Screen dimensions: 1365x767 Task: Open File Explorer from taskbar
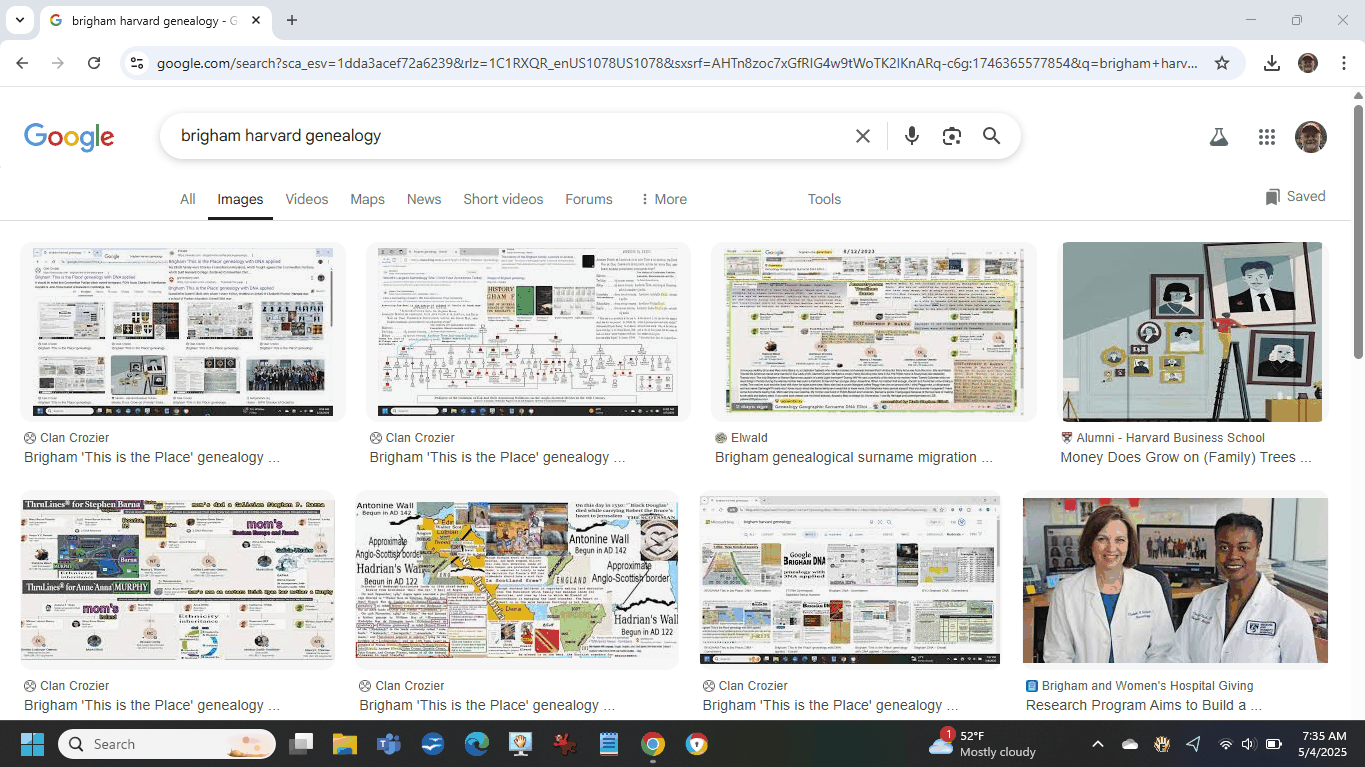[345, 744]
